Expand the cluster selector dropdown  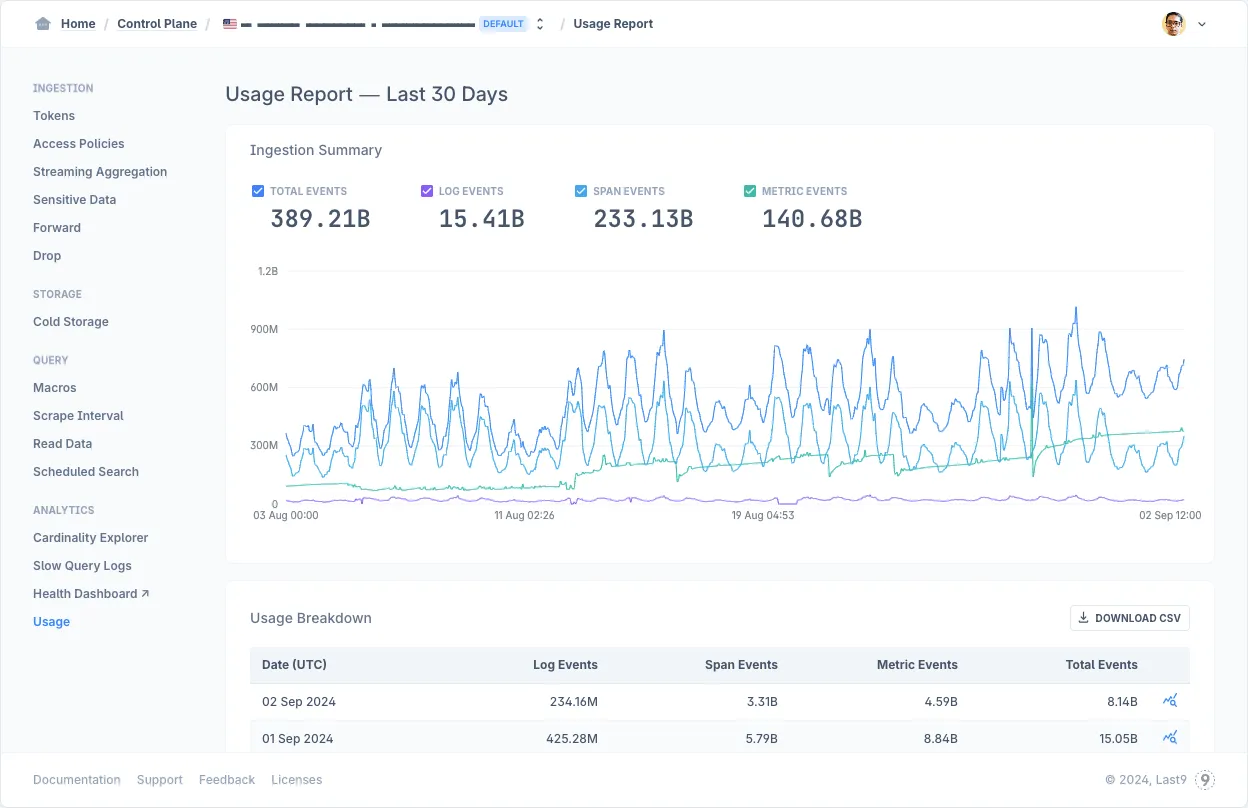[x=540, y=24]
